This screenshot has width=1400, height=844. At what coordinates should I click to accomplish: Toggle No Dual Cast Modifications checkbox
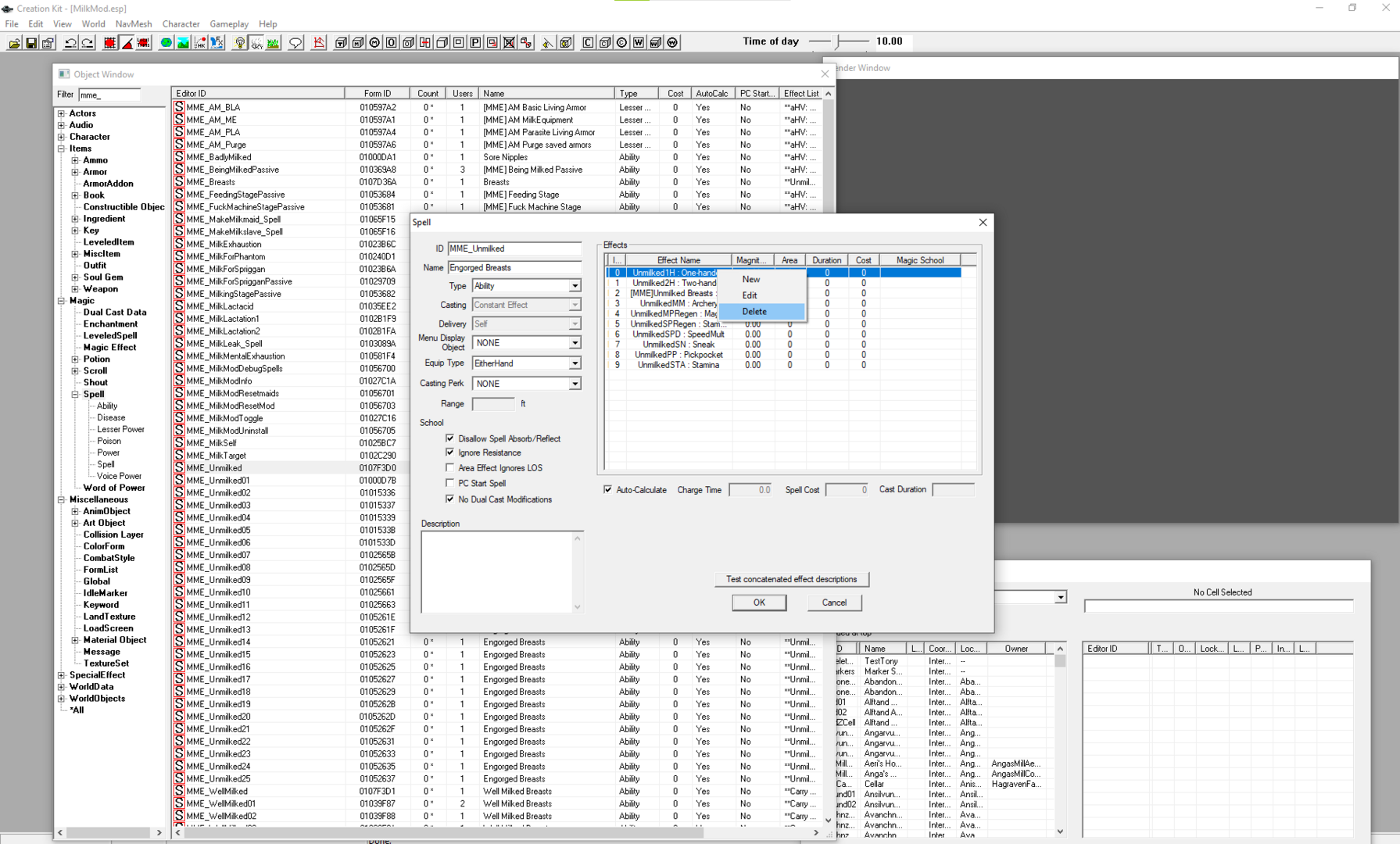pos(449,499)
